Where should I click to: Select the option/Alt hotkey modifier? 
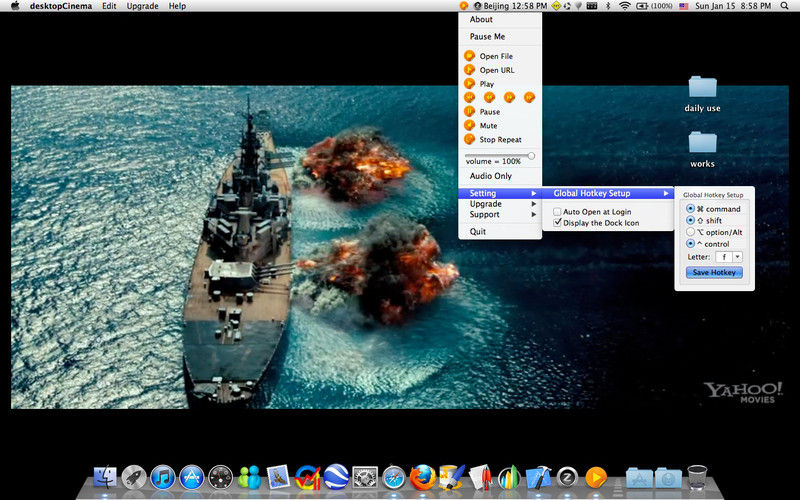pos(691,232)
